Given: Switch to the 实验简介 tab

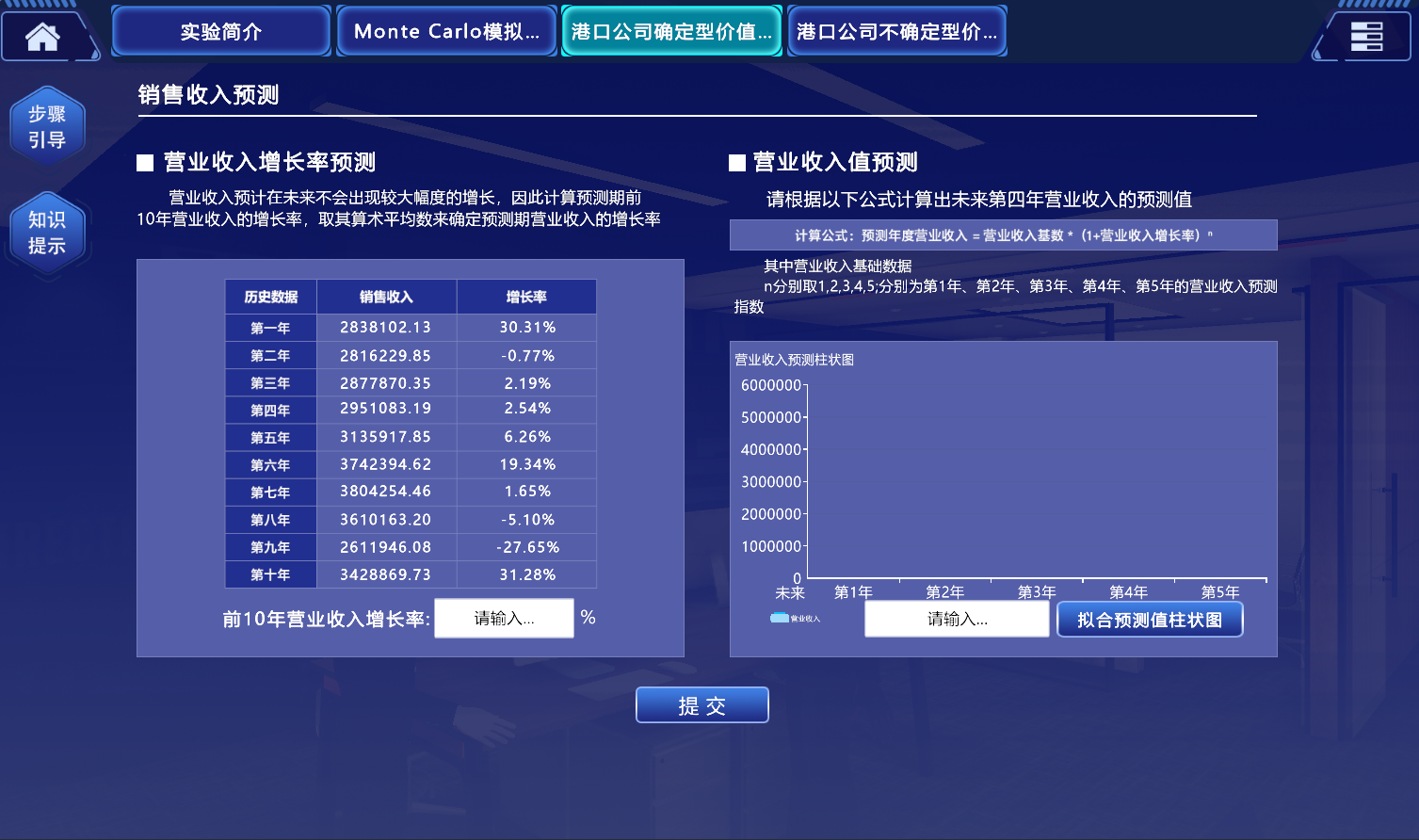Looking at the screenshot, I should (x=221, y=31).
